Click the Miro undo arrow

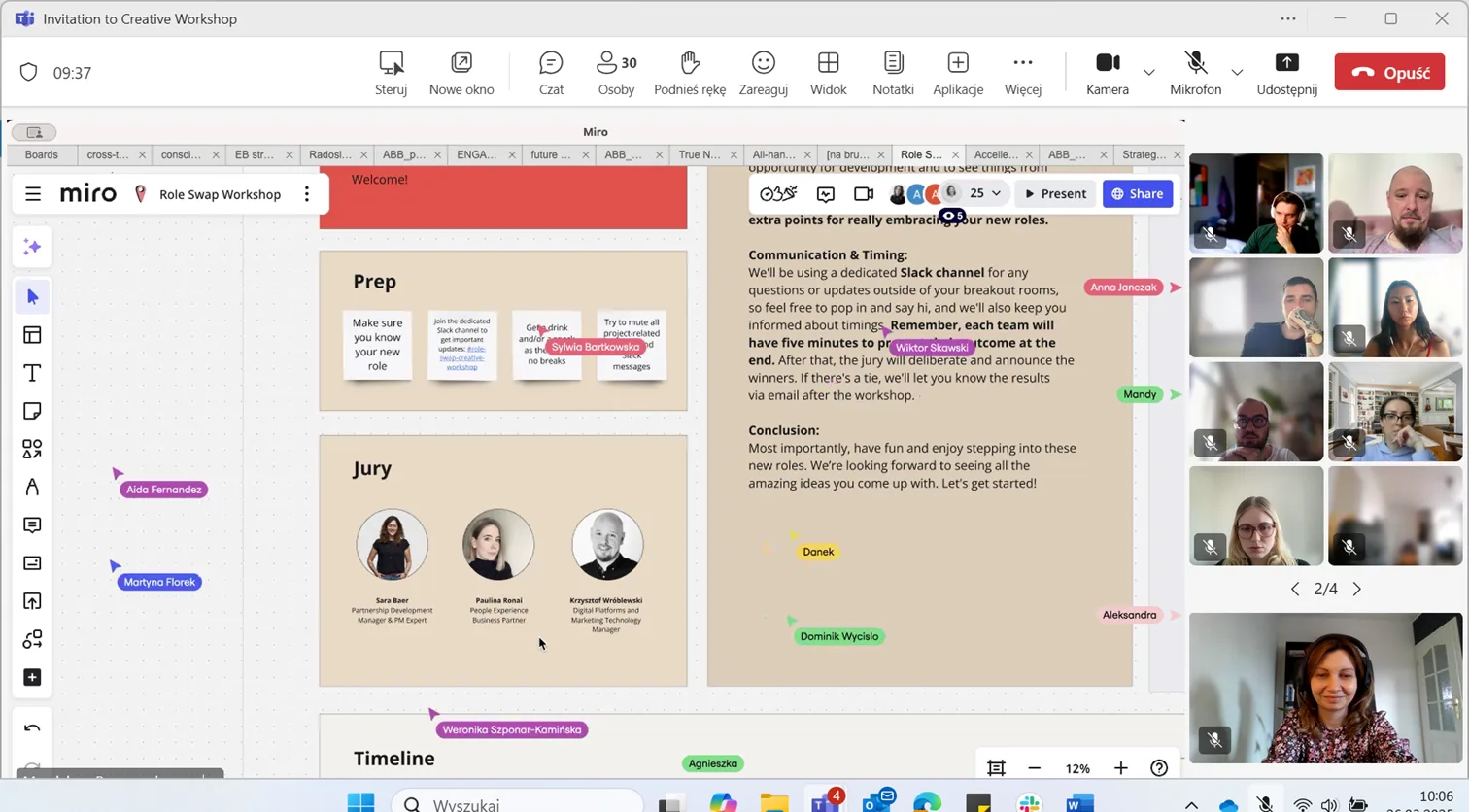tap(32, 728)
